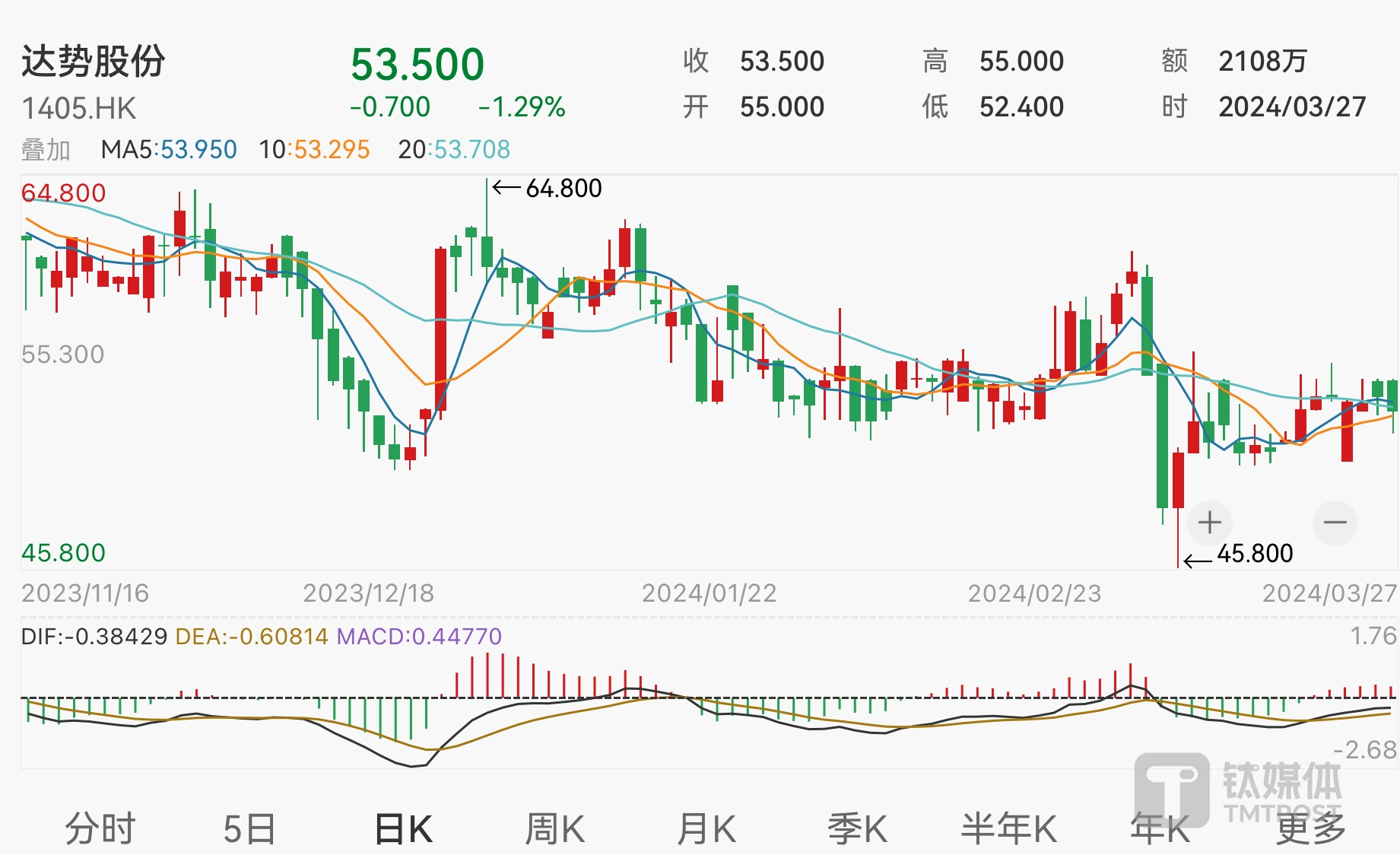Screen dimensions: 1400x855
Task: Switch to 周K weekly chart
Action: click(555, 828)
